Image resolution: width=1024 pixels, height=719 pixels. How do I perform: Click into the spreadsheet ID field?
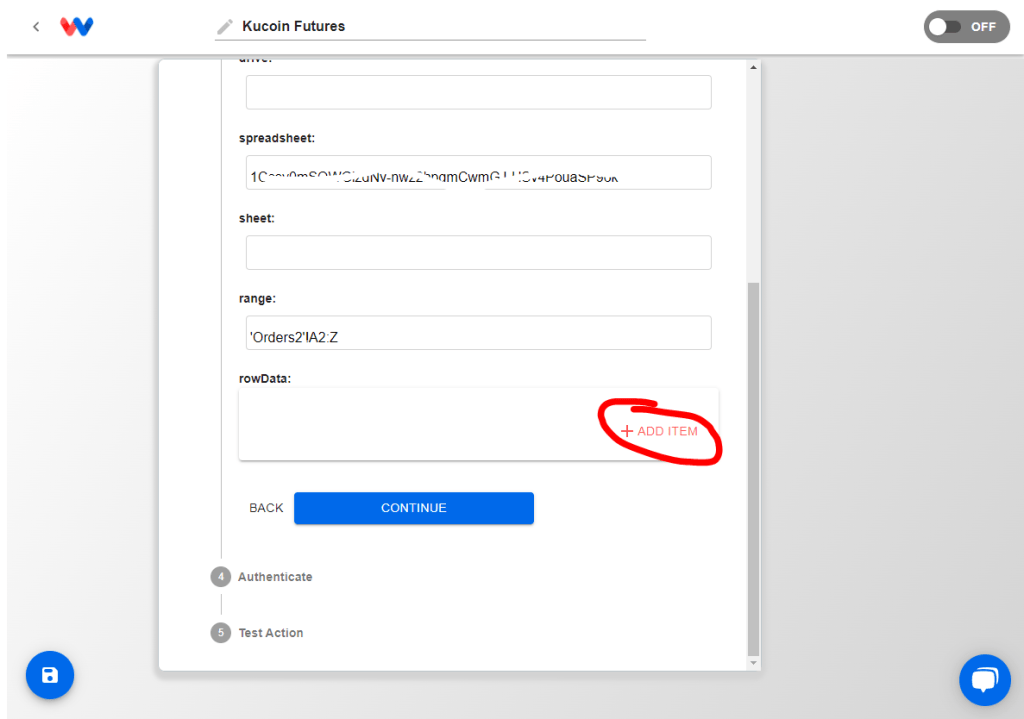tap(478, 173)
